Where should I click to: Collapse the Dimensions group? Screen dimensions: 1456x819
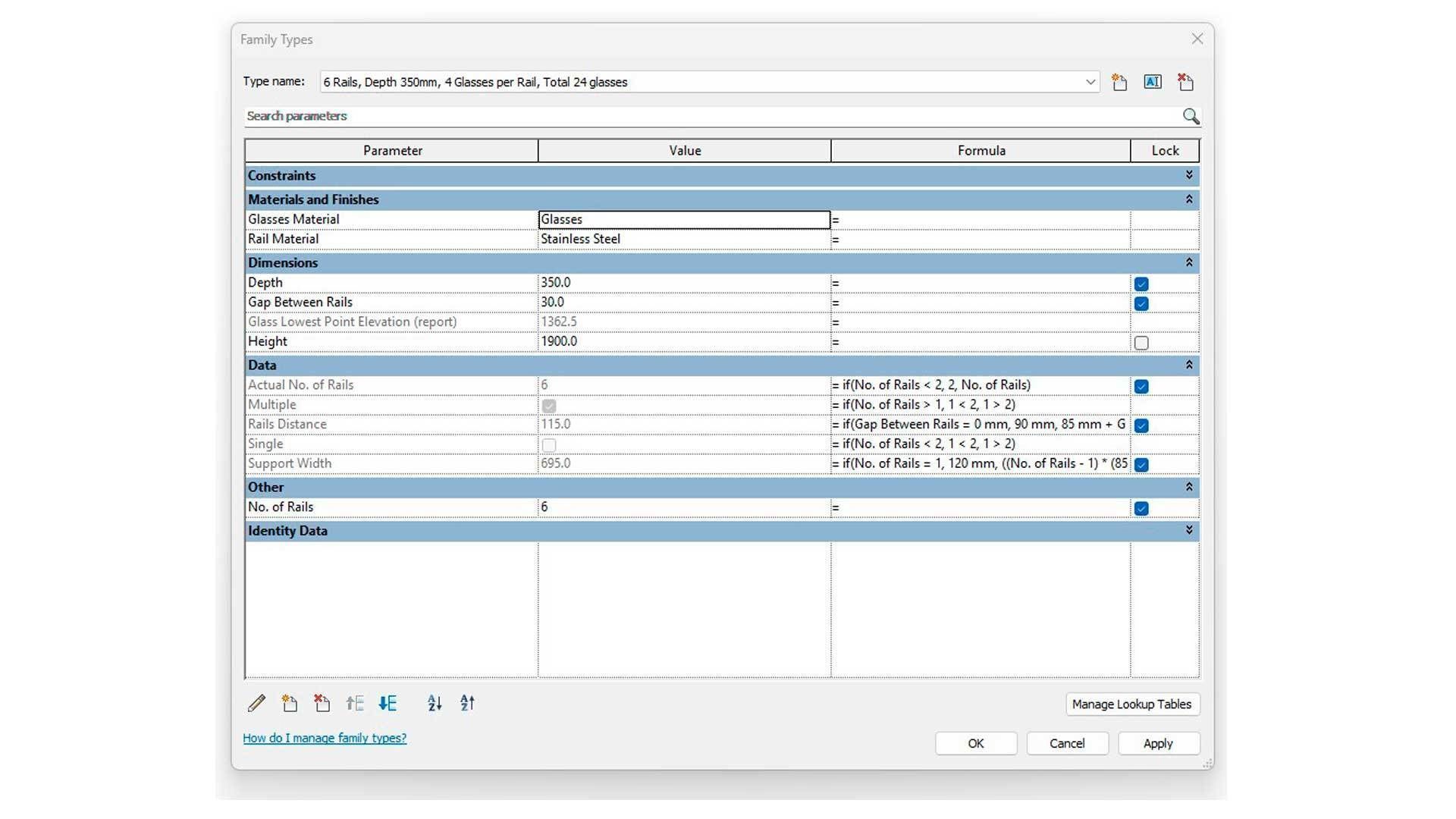(1189, 262)
